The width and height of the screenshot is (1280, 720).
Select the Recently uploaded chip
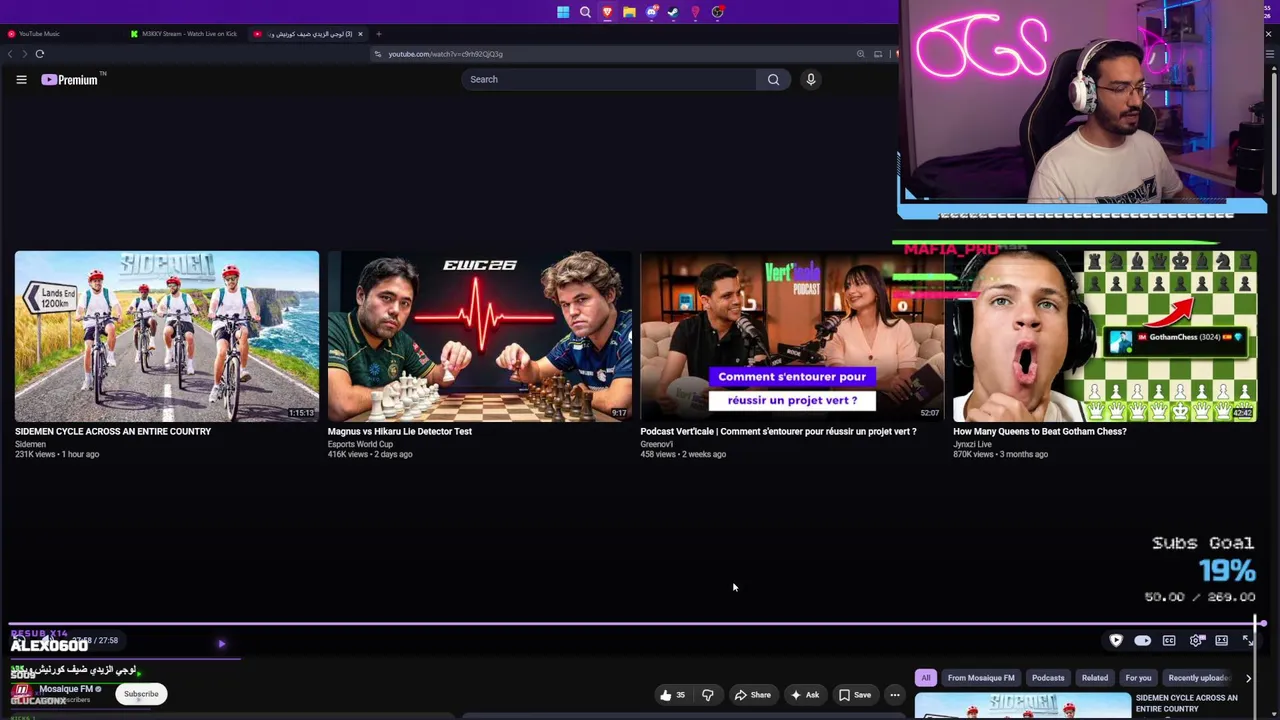1198,678
